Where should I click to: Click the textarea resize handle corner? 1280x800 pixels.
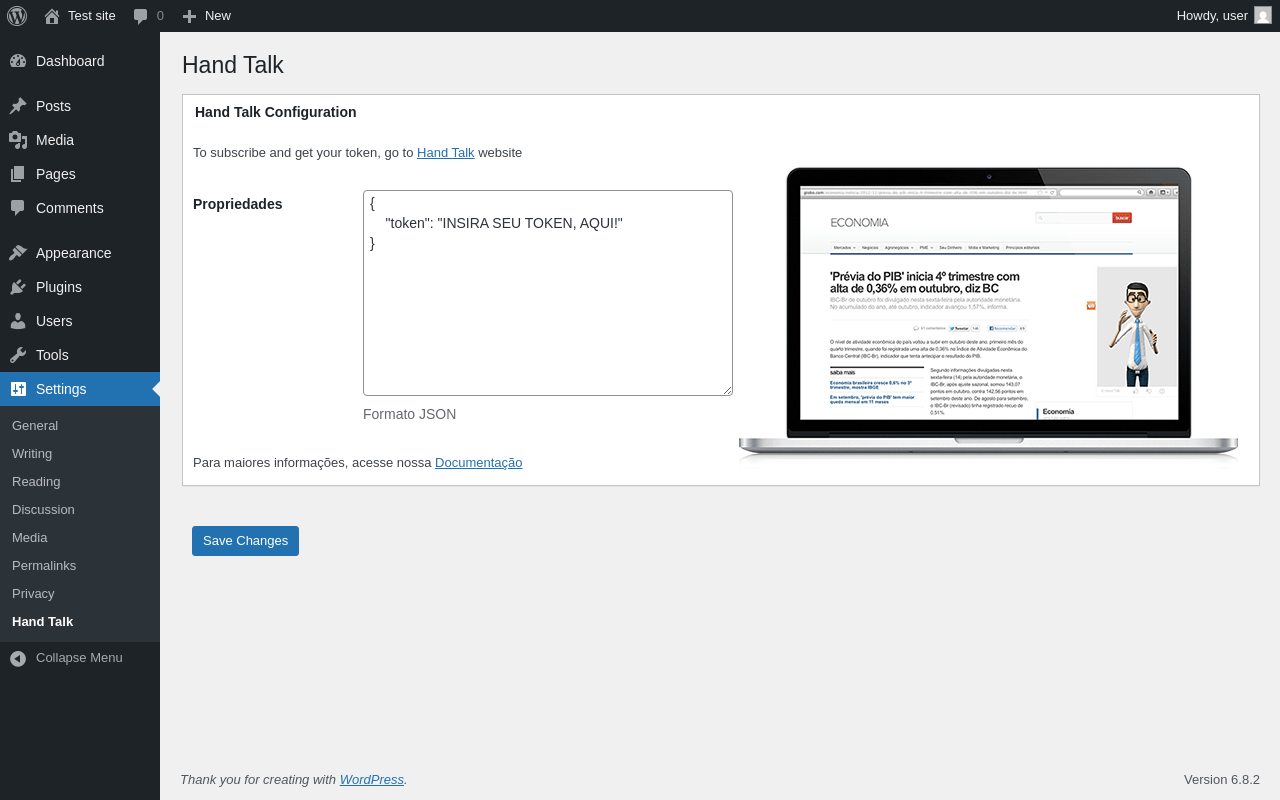point(727,390)
